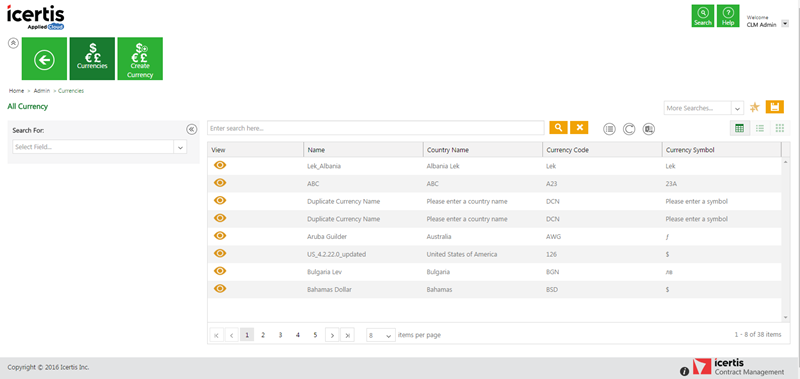
Task: View the Lek_Albania row eye icon
Action: click(x=220, y=165)
